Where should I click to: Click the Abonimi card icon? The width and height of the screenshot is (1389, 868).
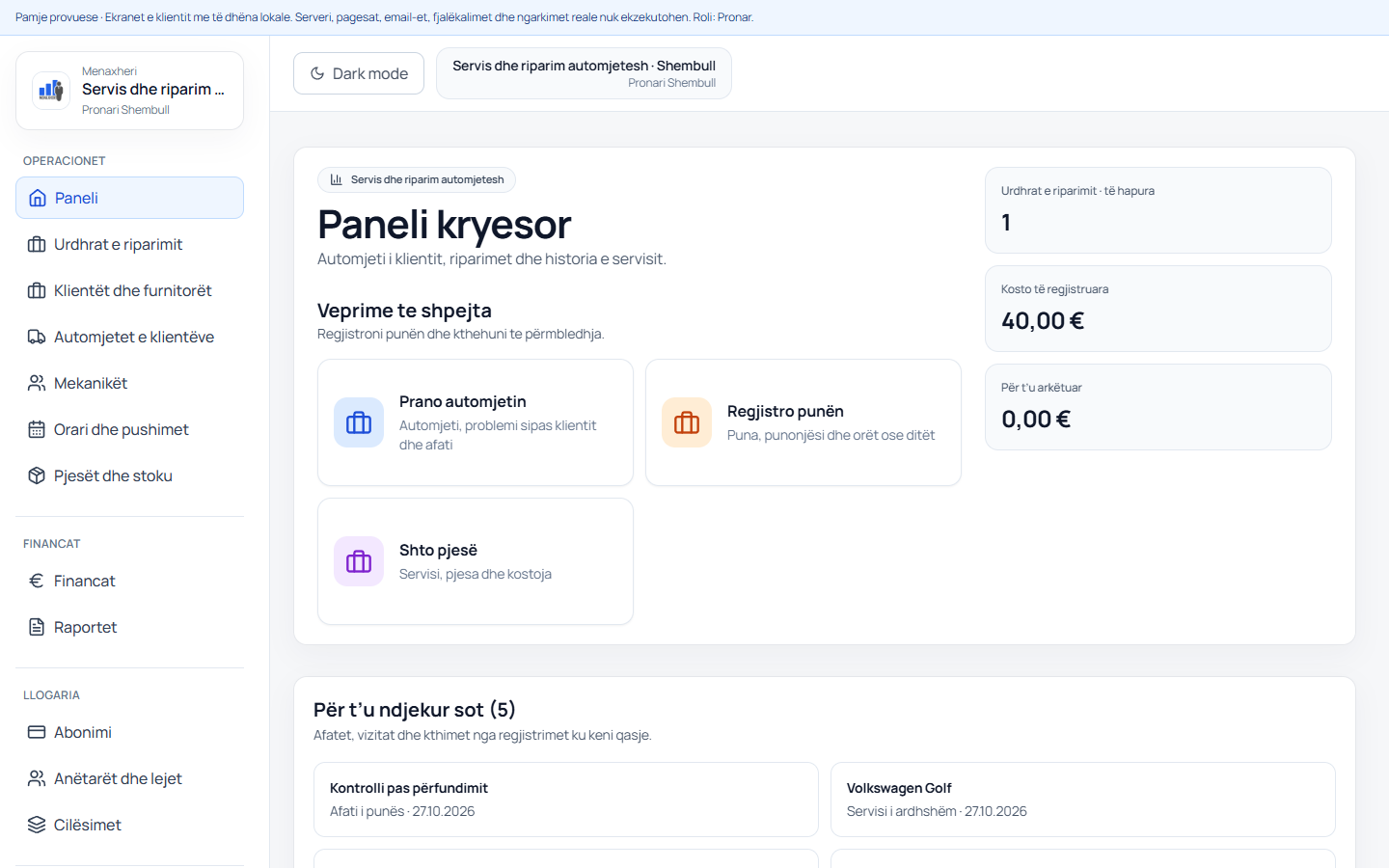point(37,732)
